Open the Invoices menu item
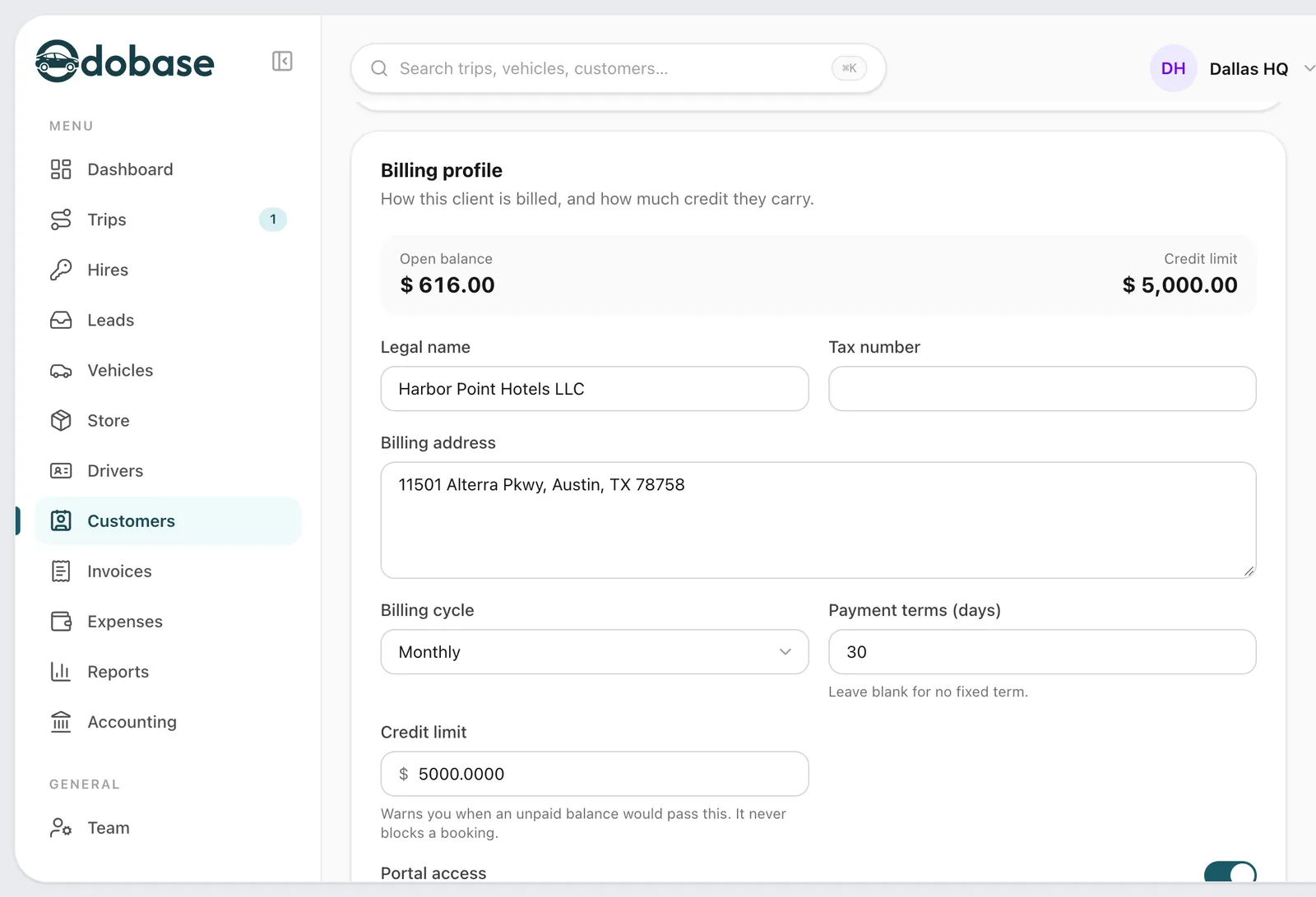The height and width of the screenshot is (897, 1316). (168, 571)
